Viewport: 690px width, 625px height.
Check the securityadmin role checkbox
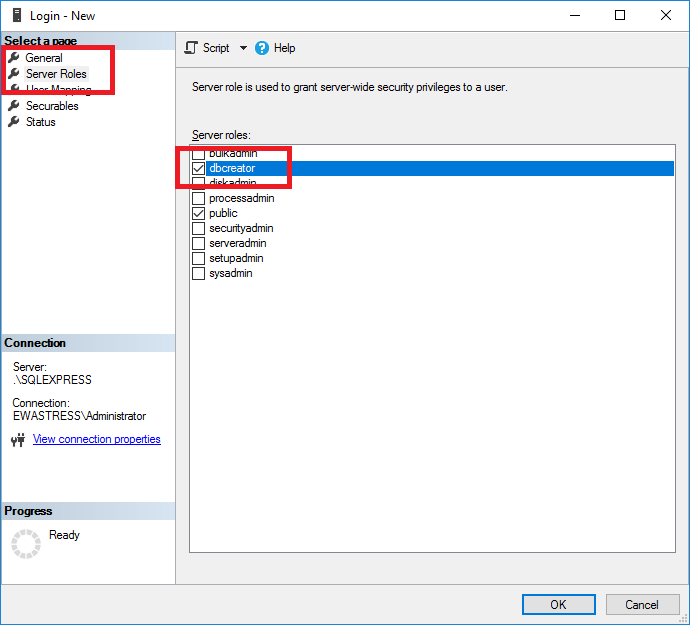[199, 228]
